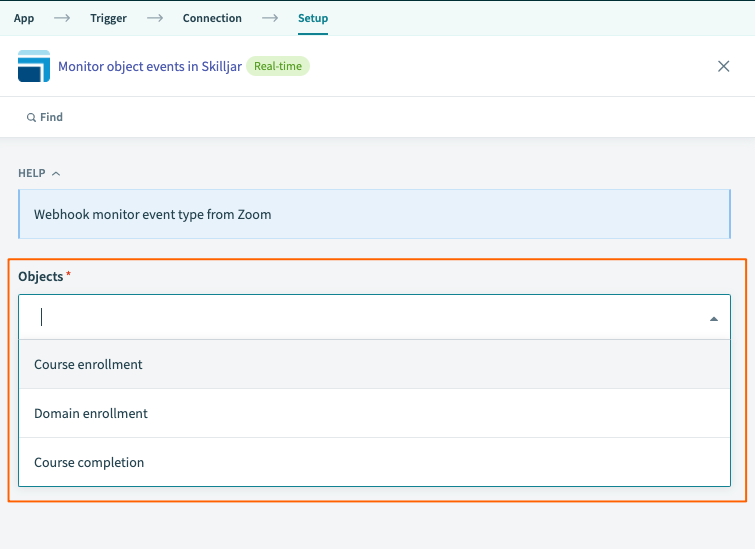Collapse the HELP section chevron

coord(56,174)
